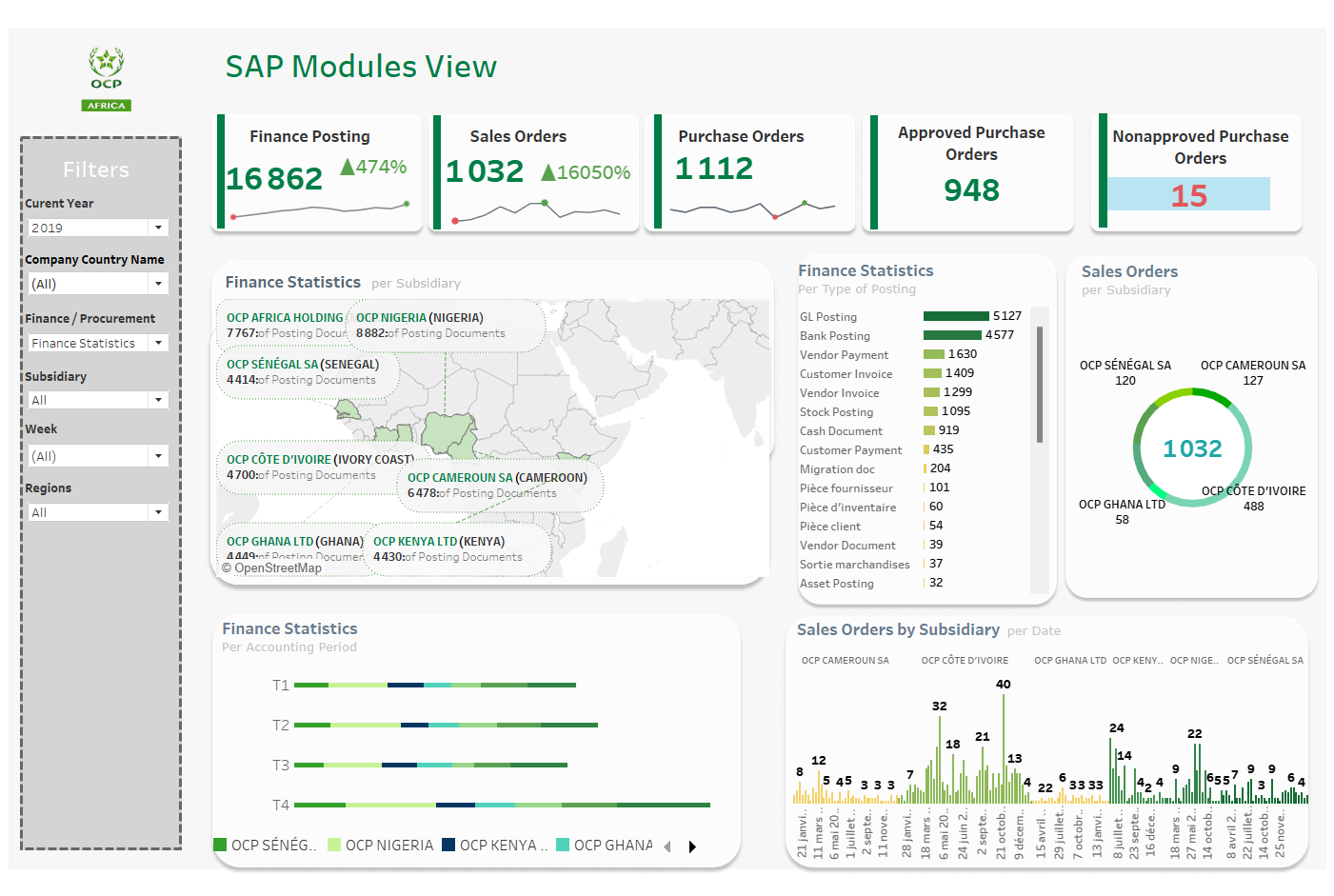The image size is (1334, 896).
Task: Click the green up-triangle beside 16050%
Action: tap(548, 172)
